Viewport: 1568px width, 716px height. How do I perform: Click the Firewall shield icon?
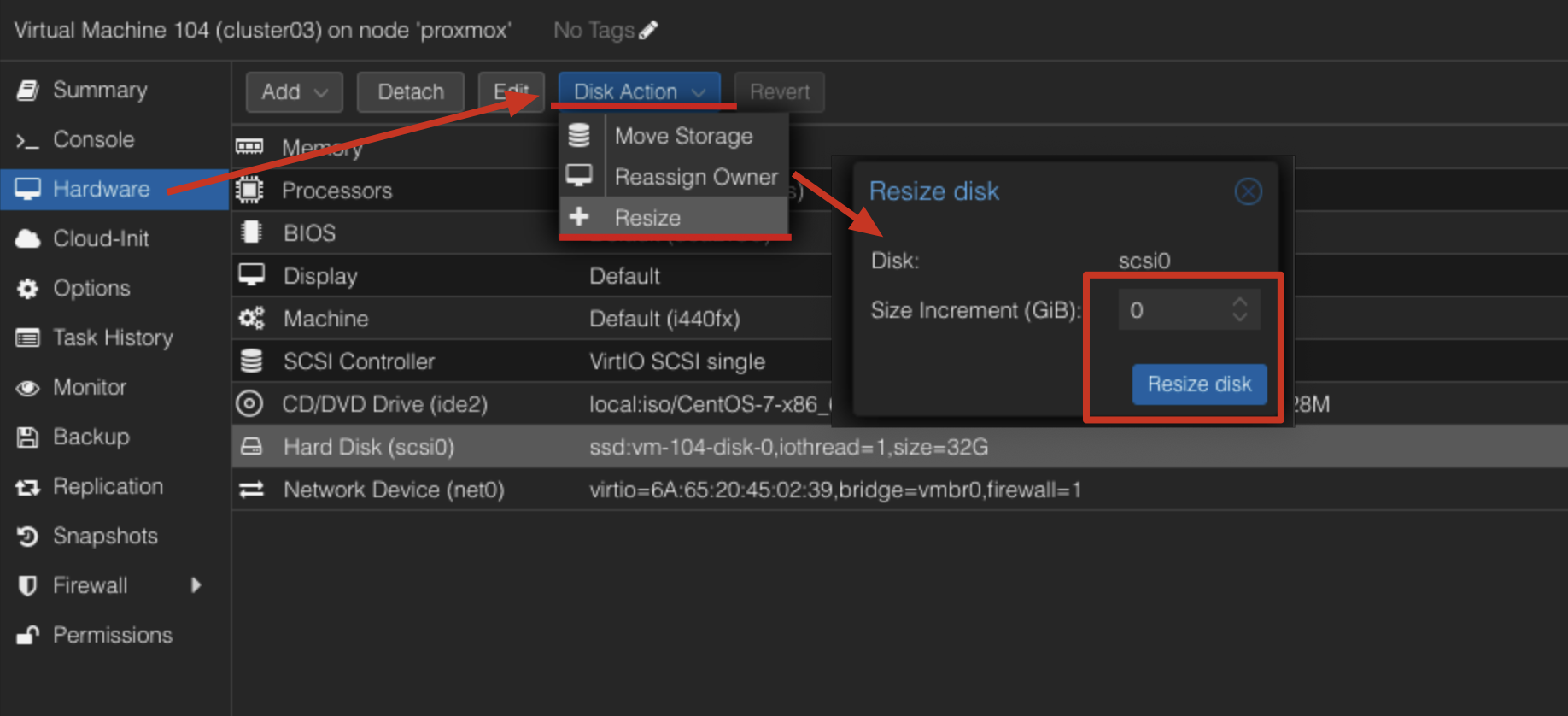click(28, 585)
